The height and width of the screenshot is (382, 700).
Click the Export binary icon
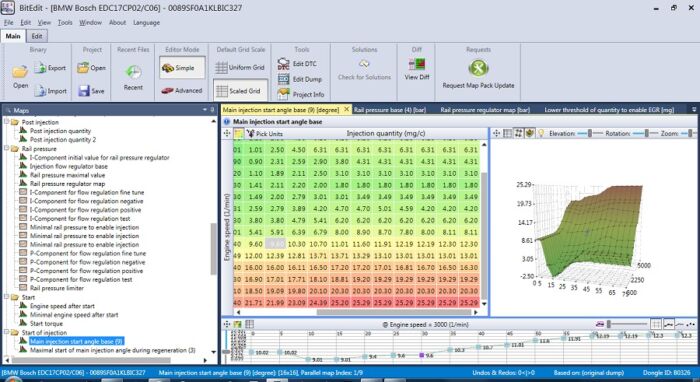pyautogui.click(x=40, y=68)
